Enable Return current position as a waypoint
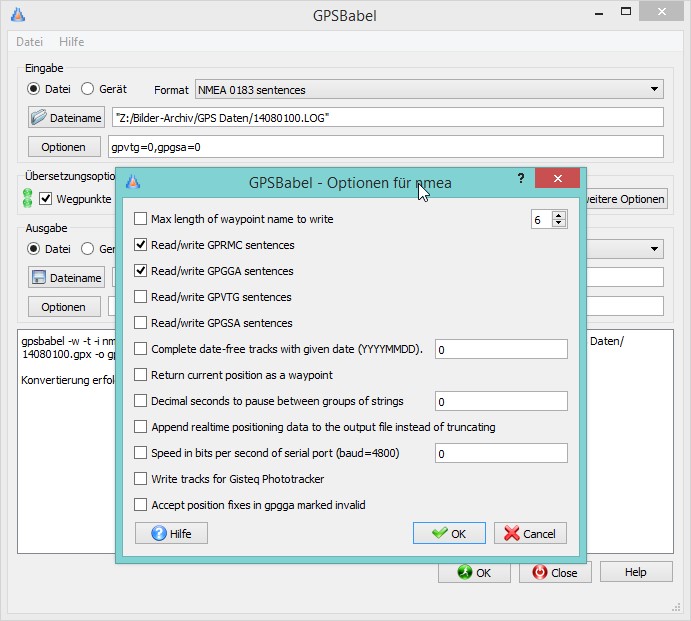 [141, 375]
